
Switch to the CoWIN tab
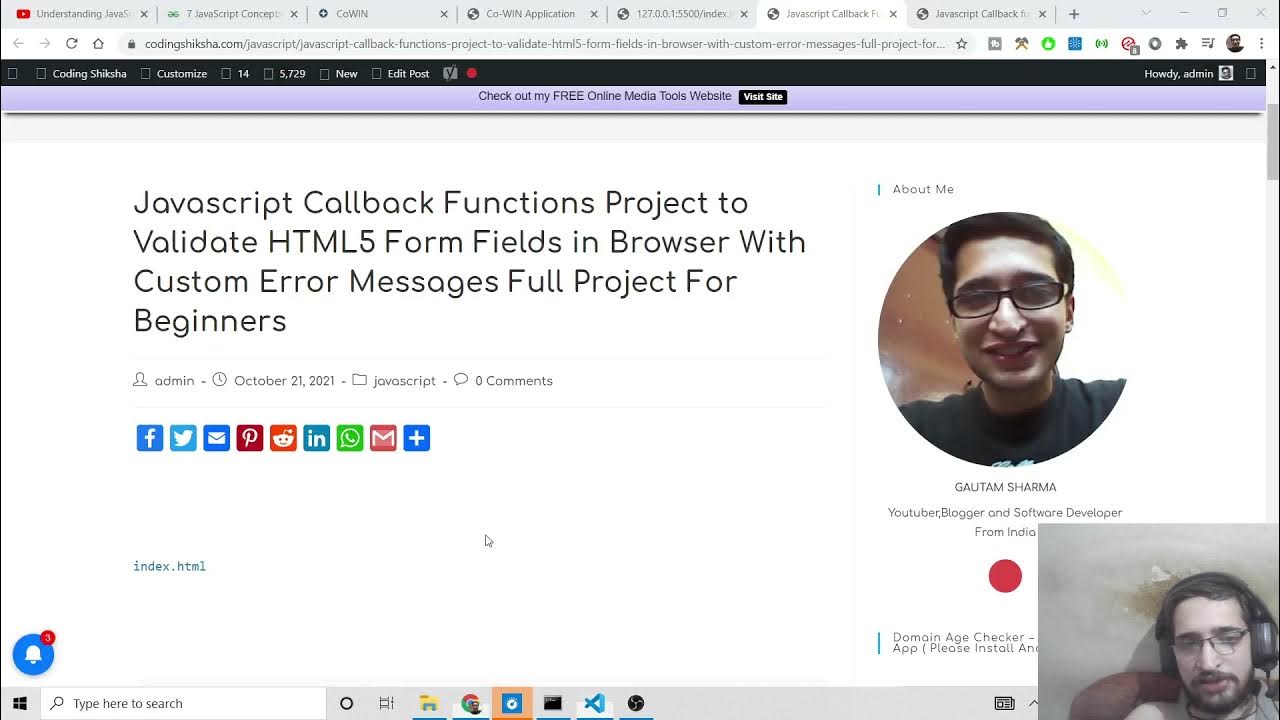click(x=352, y=14)
